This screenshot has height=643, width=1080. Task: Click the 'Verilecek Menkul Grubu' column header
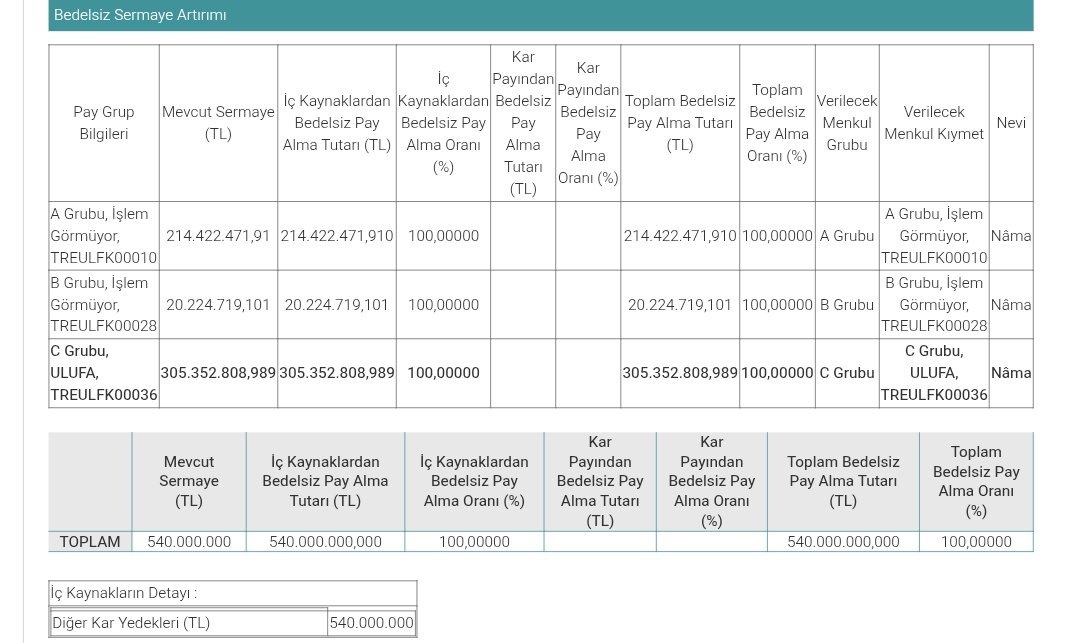847,123
